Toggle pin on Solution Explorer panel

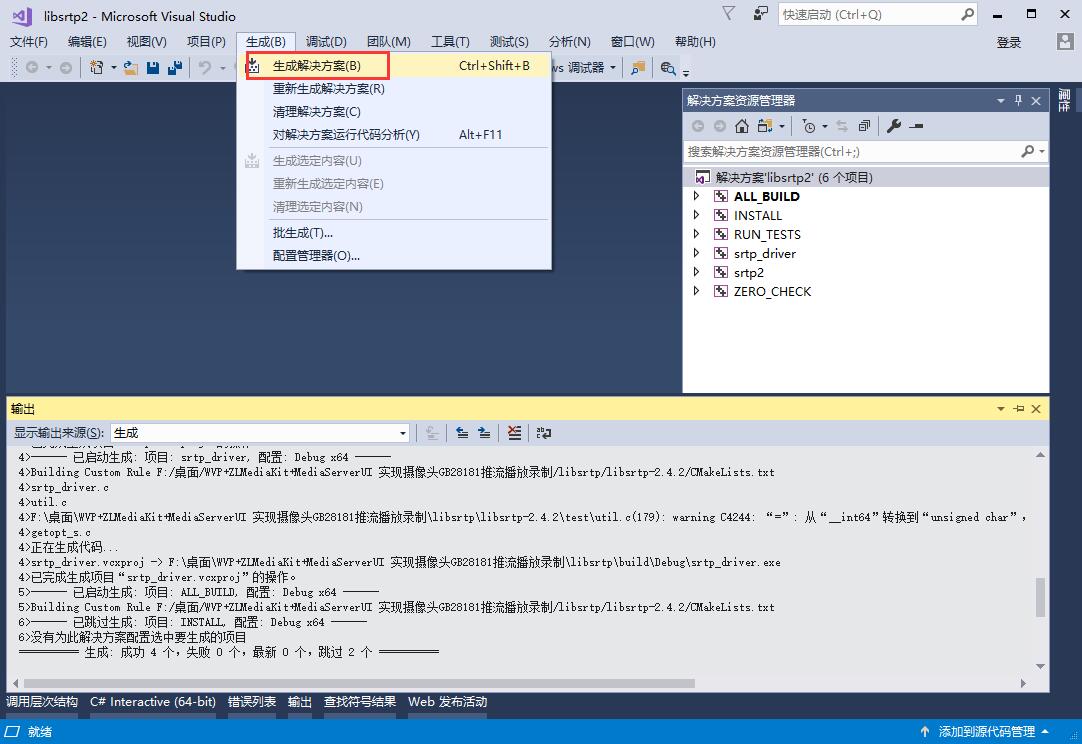click(x=1018, y=101)
